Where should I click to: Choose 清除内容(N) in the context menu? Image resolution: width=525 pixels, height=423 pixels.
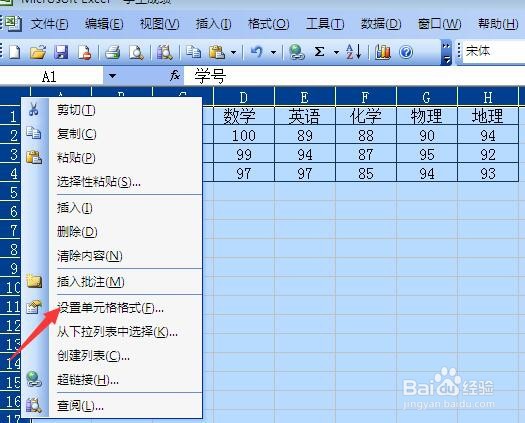coord(112,256)
